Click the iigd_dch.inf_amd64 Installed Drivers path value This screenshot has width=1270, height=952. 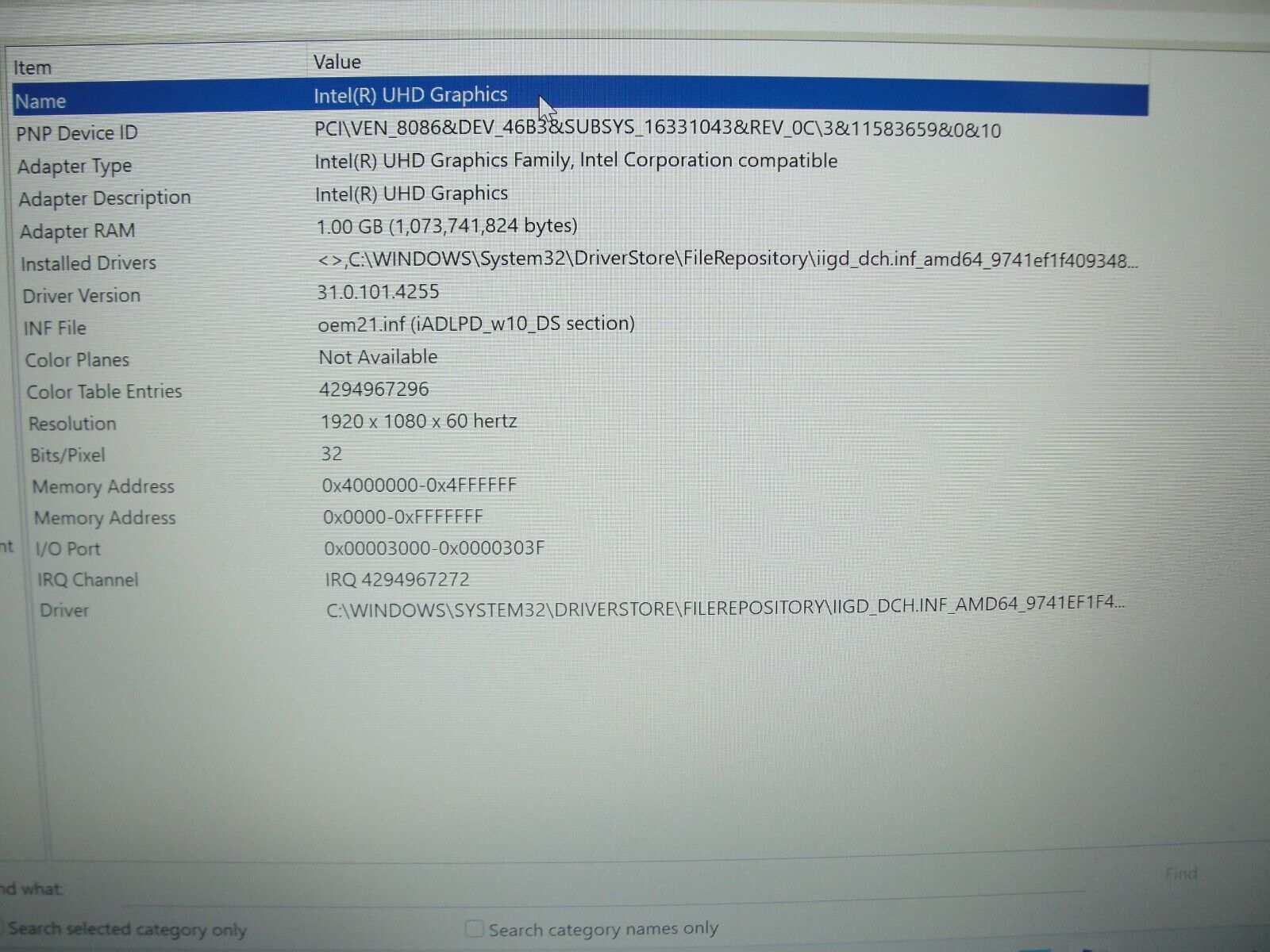(727, 259)
